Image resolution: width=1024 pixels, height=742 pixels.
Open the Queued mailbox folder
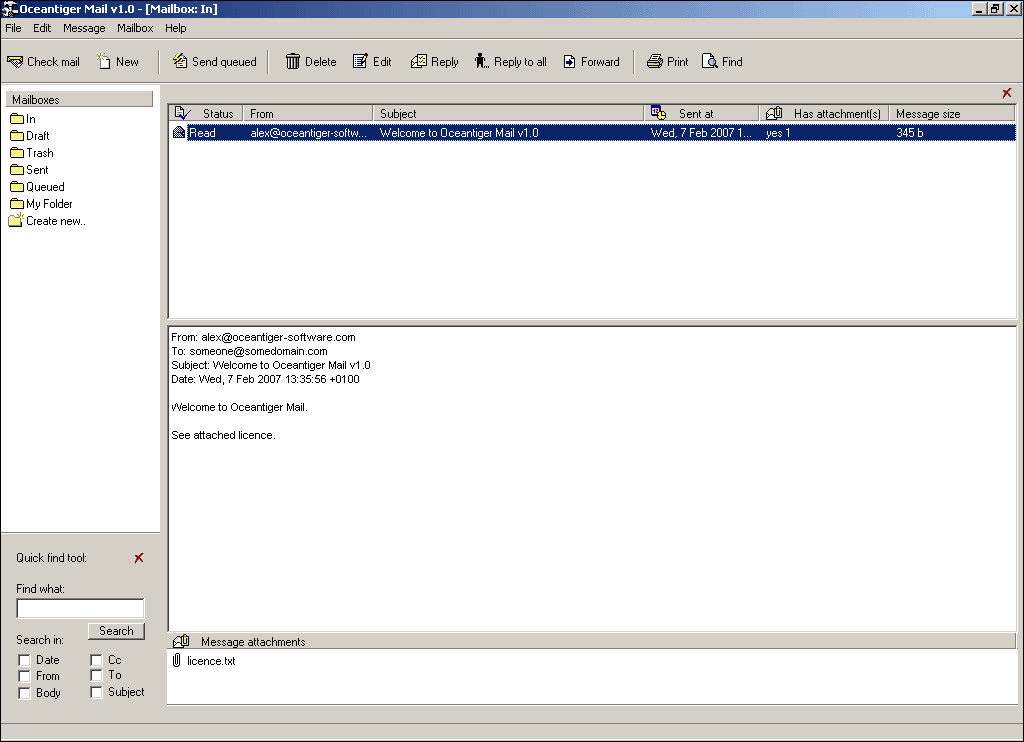37,187
